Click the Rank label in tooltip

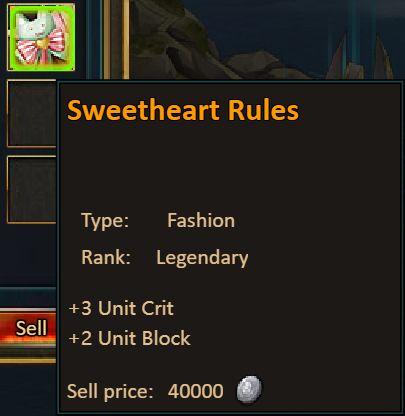106,257
